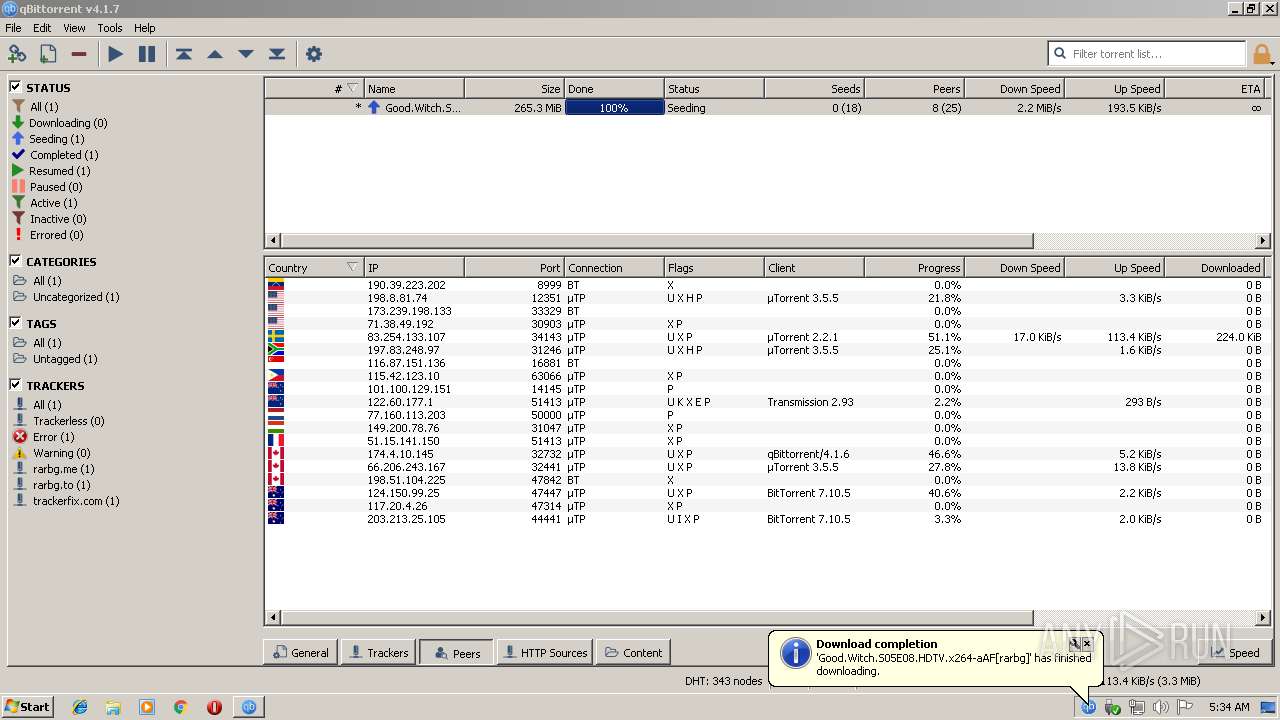
Task: Open Windows Start menu
Action: [x=28, y=707]
